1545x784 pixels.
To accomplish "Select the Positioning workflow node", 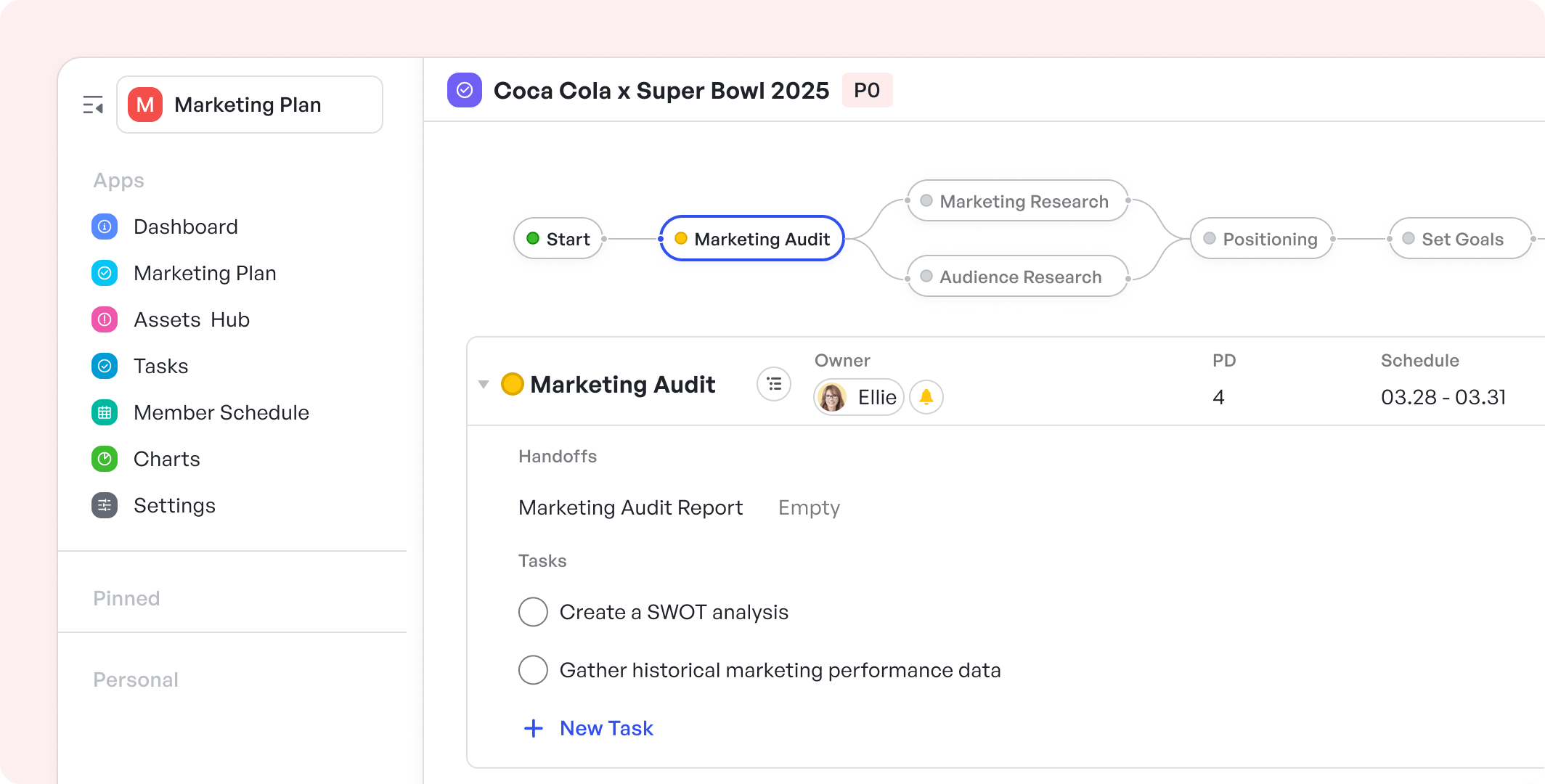I will point(1261,239).
